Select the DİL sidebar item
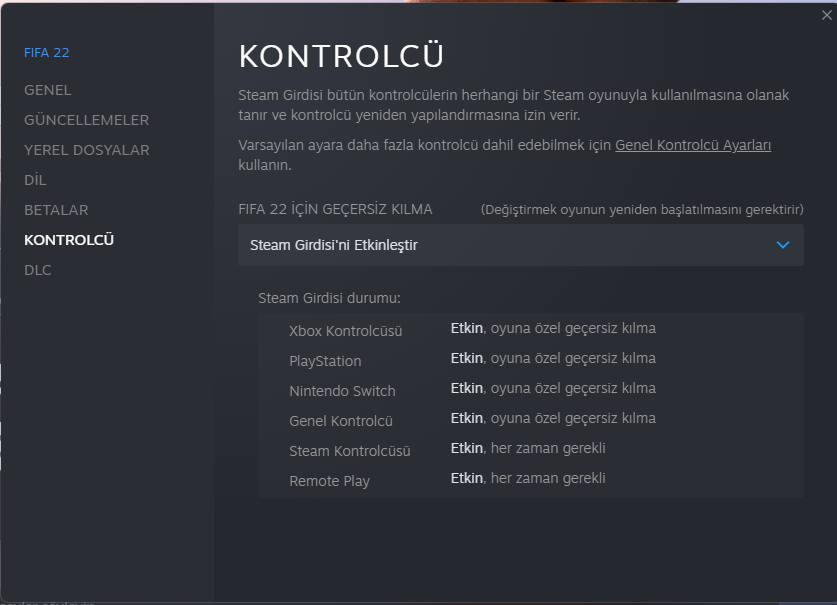The width and height of the screenshot is (837, 605). tap(35, 180)
